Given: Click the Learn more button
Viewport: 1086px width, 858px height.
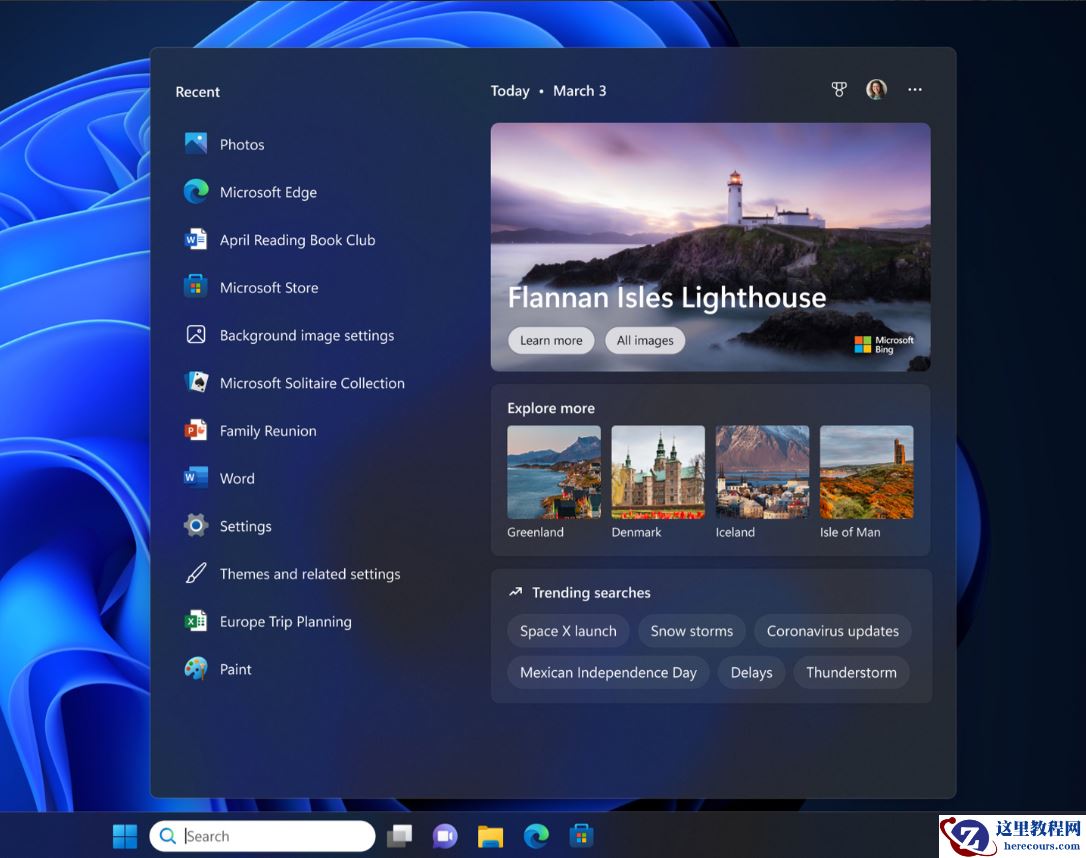Looking at the screenshot, I should (551, 340).
